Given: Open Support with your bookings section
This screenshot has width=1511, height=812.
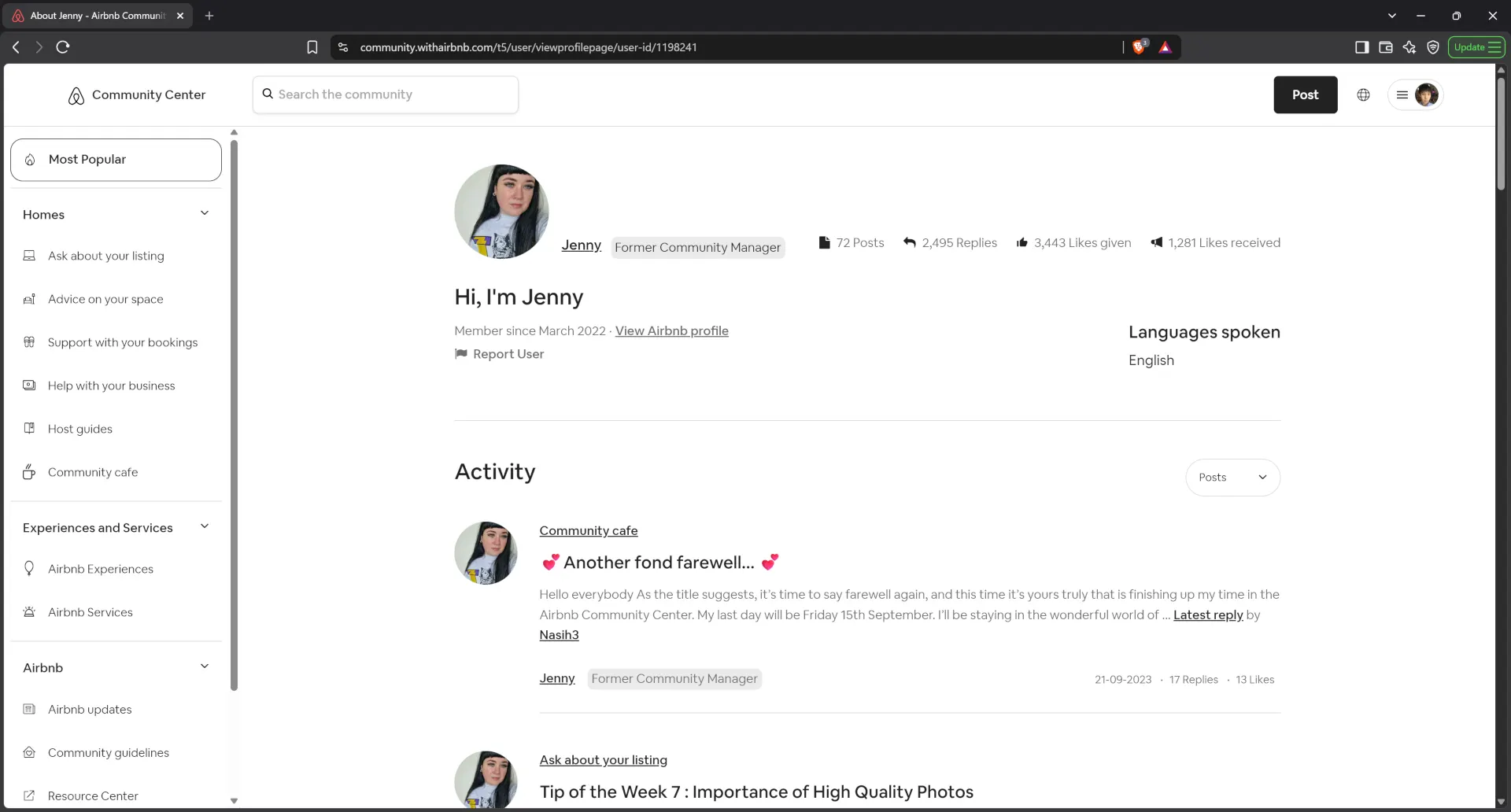Looking at the screenshot, I should tap(123, 342).
